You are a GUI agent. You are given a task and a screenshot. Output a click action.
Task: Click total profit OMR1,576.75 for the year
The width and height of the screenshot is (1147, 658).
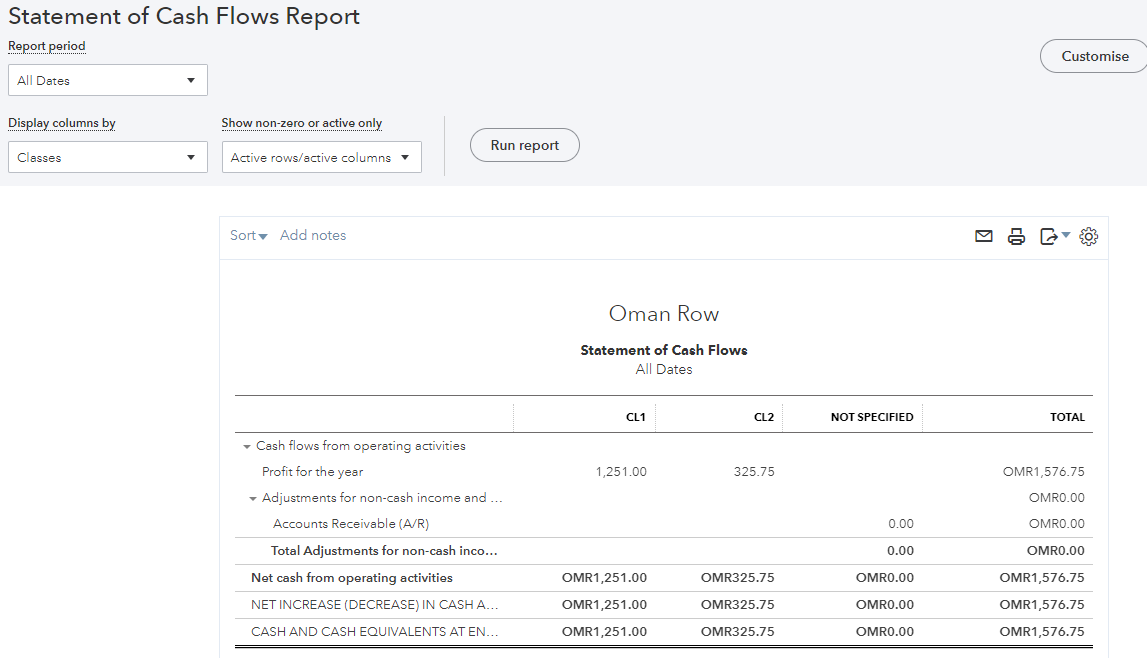coord(1043,472)
